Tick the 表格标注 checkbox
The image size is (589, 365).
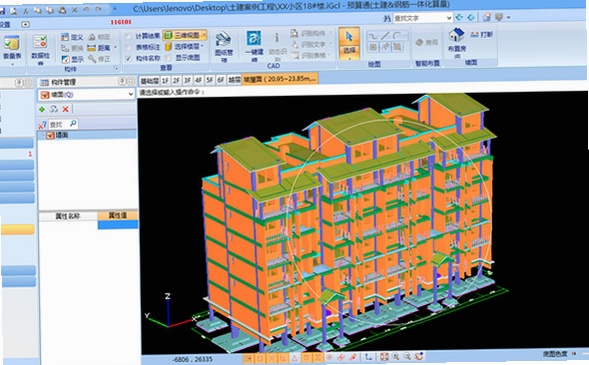coord(128,47)
